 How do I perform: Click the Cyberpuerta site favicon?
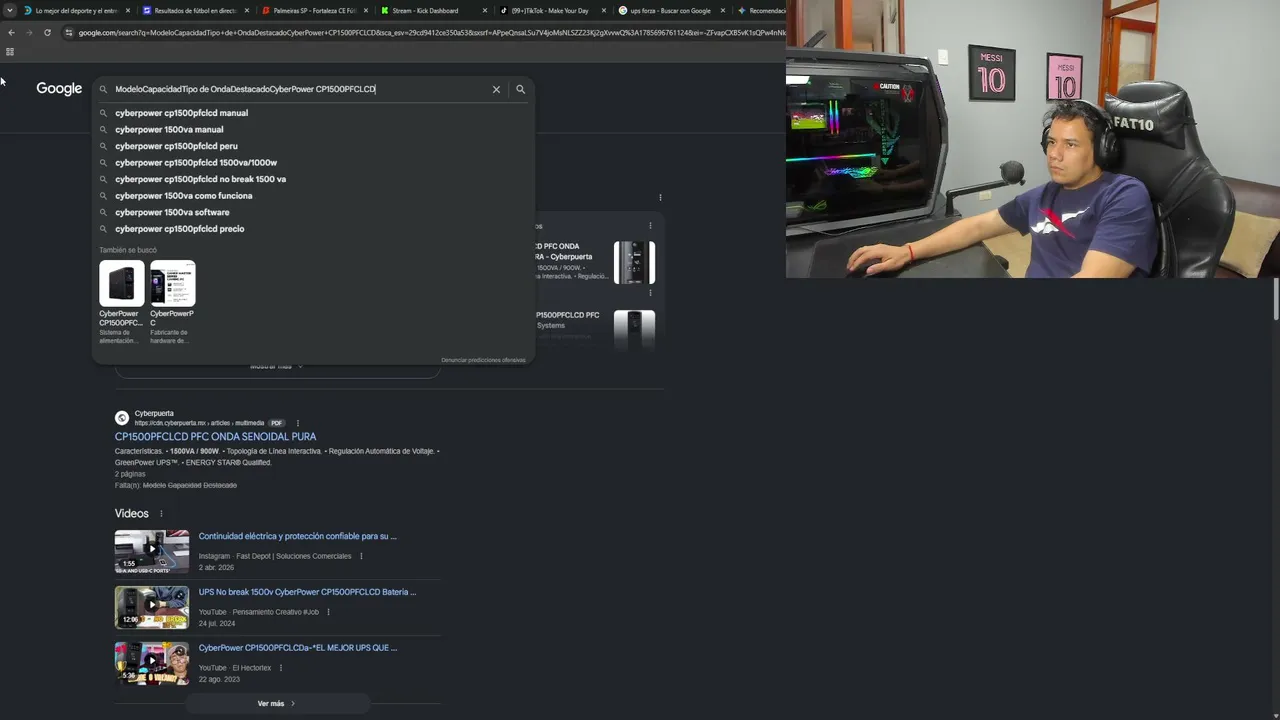click(122, 418)
